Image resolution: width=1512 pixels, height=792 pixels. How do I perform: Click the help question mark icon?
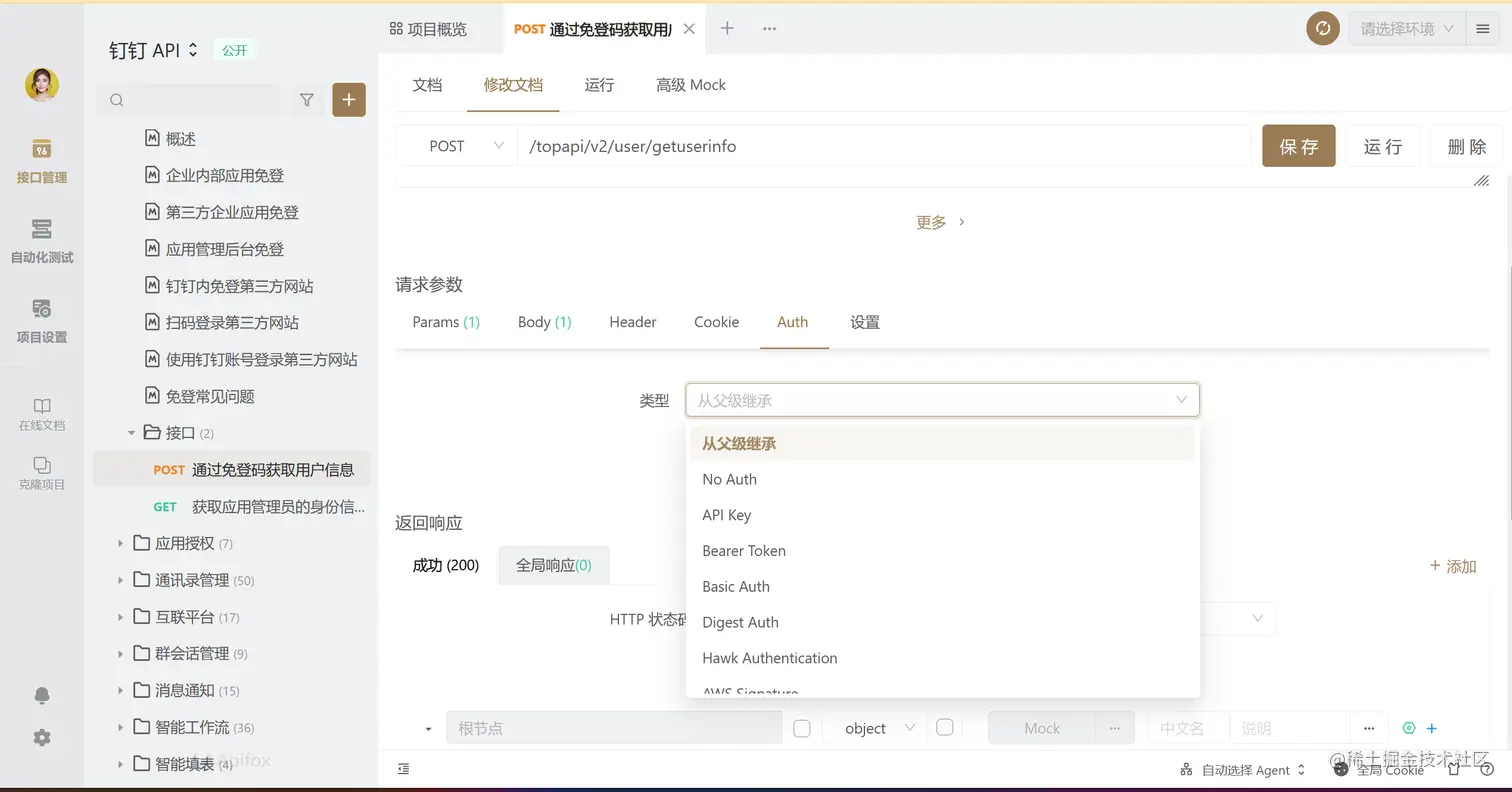(1489, 769)
